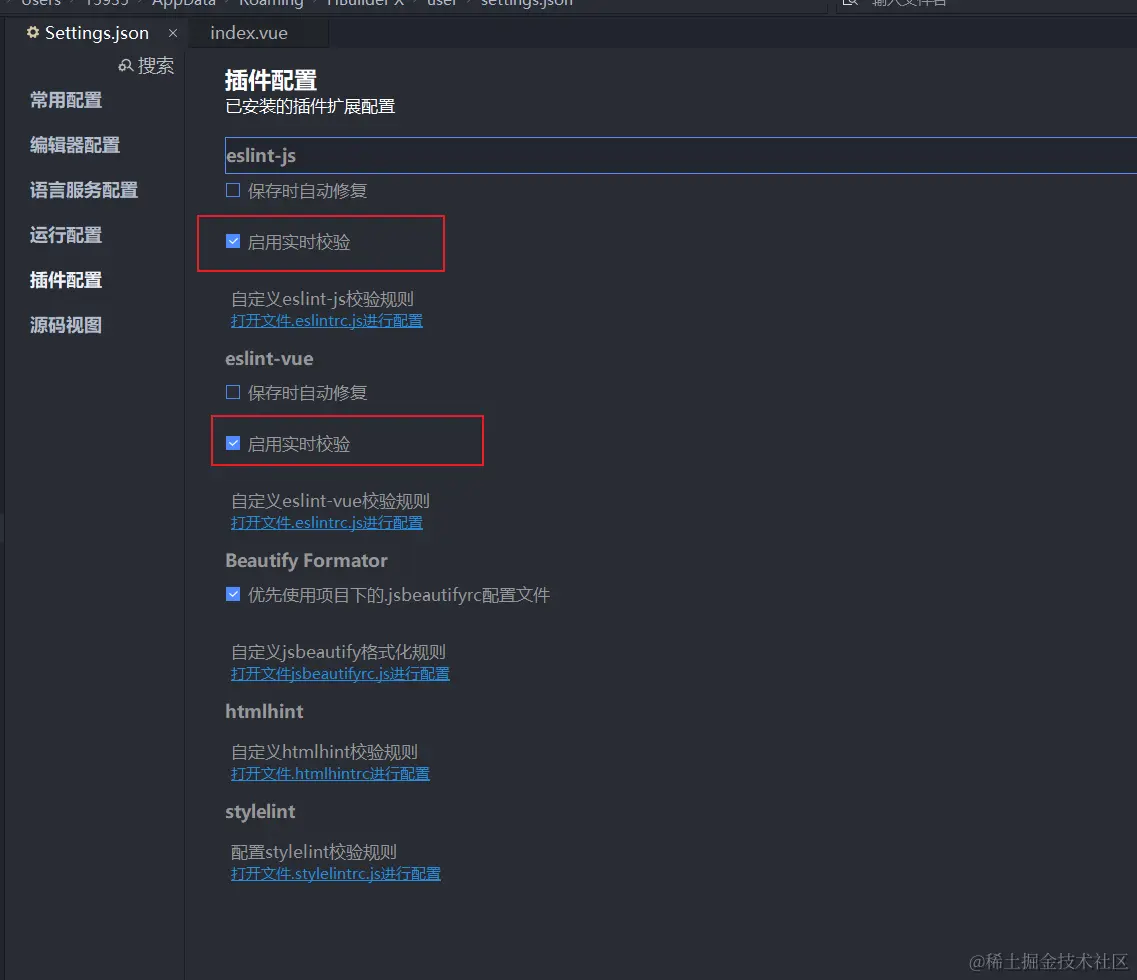Screen dimensions: 1137x980
Task: Uncheck 启用实时校验 under eslint-vue
Action: tap(233, 443)
